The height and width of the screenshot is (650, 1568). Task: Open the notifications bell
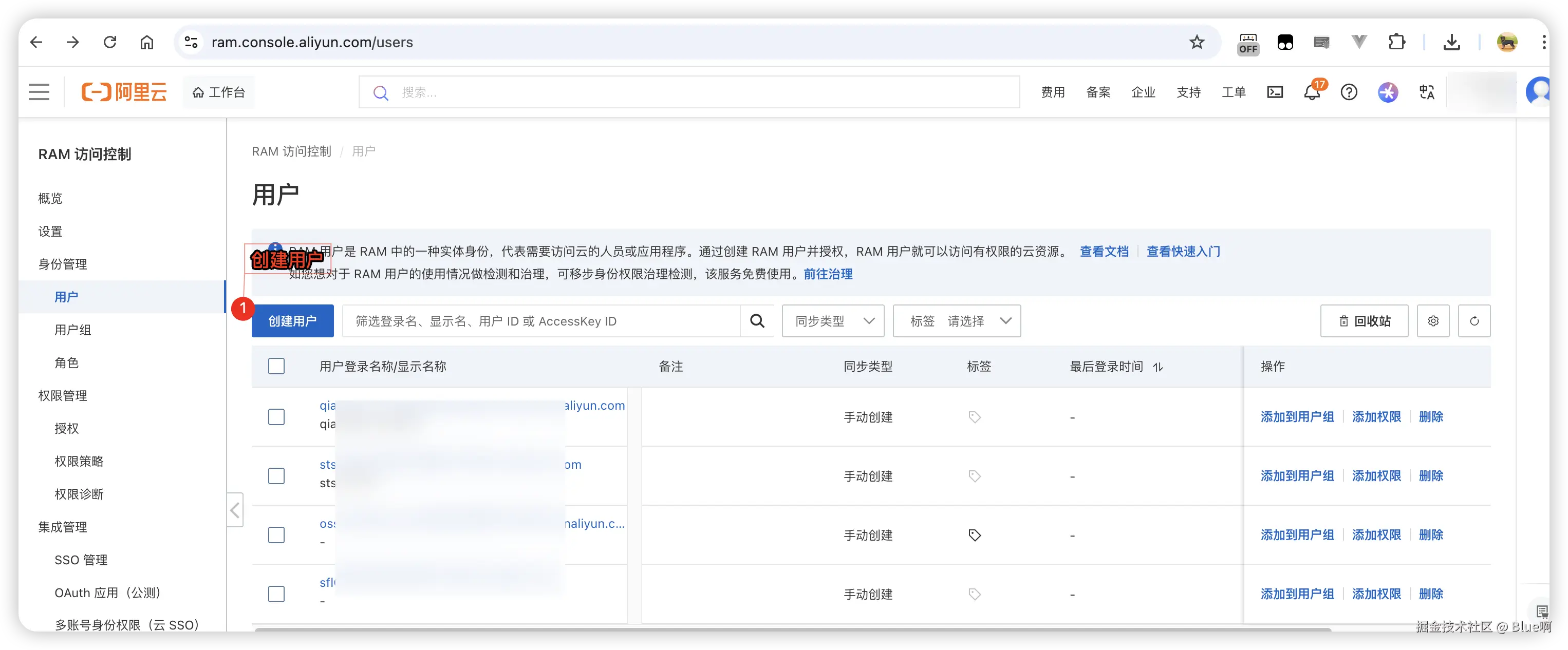(x=1312, y=92)
